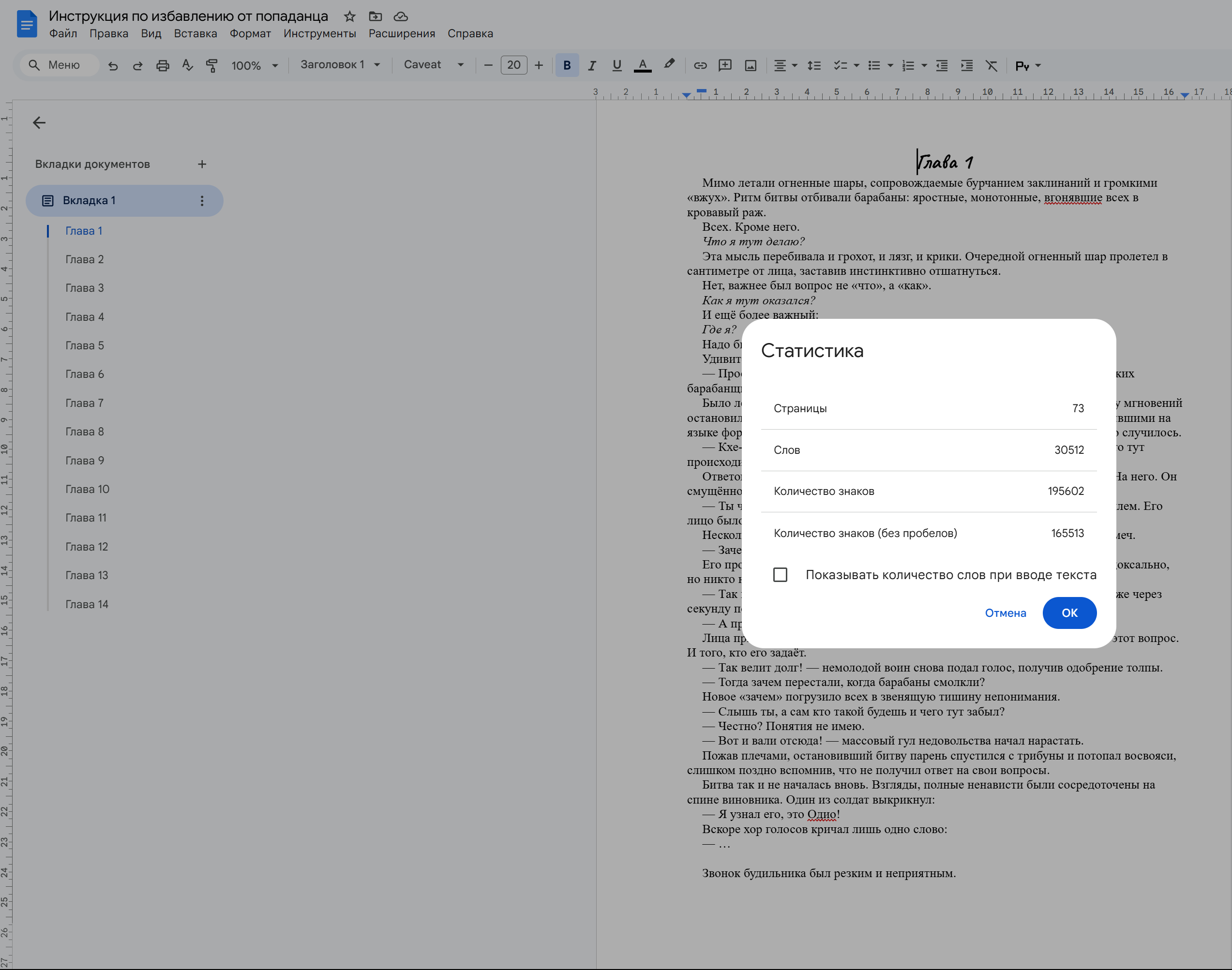Image resolution: width=1232 pixels, height=970 pixels.
Task: Toggle italic formatting button
Action: coord(591,66)
